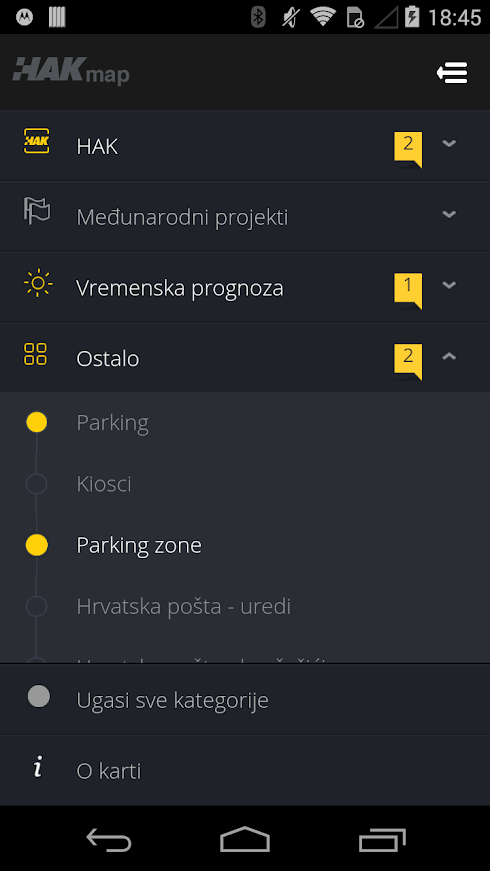Turn off the Parking zone toggle
The image size is (490, 871).
pyautogui.click(x=37, y=545)
